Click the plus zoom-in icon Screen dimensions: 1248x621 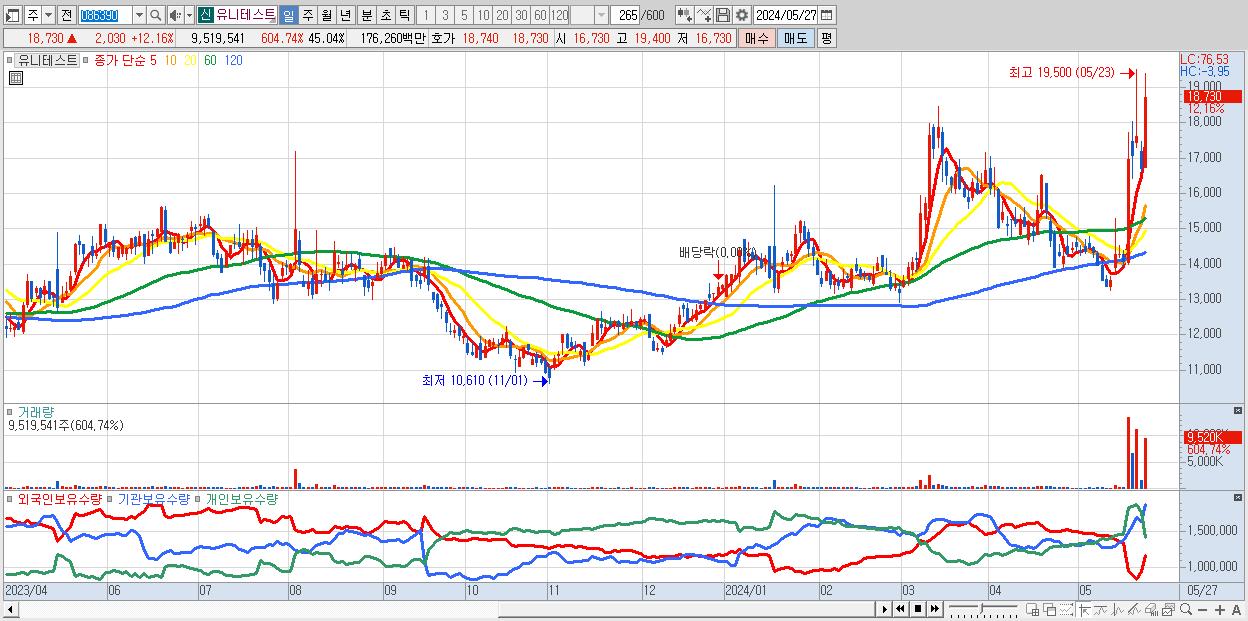point(1220,610)
